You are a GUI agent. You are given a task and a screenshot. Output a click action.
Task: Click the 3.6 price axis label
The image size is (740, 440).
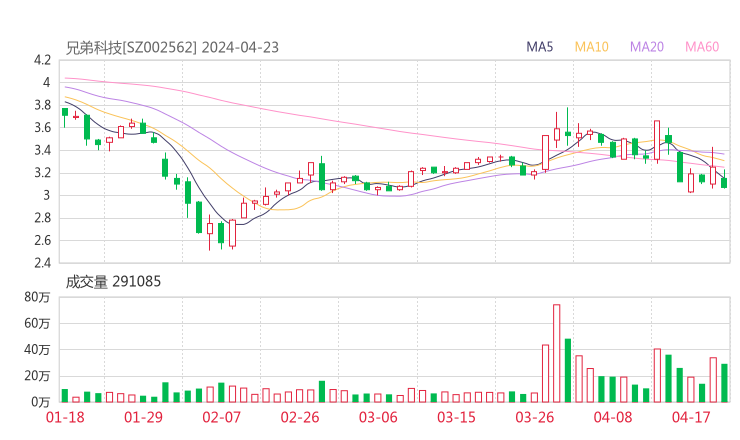[42, 127]
